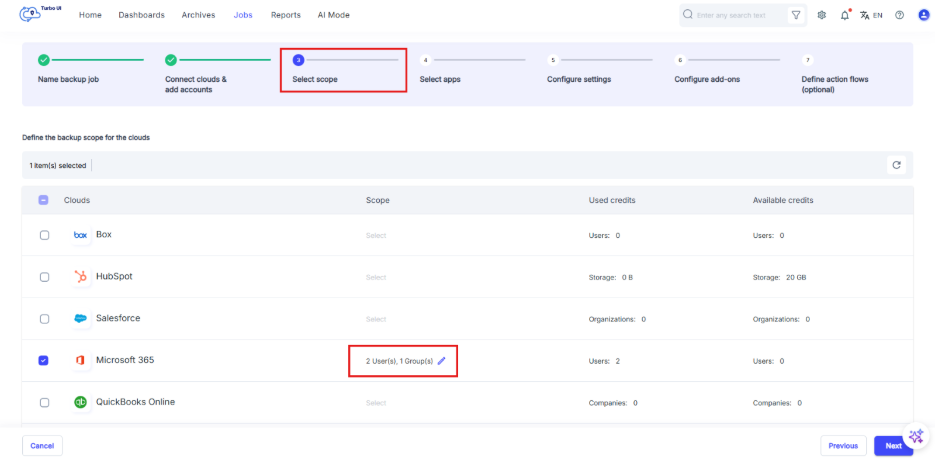The height and width of the screenshot is (463, 936).
Task: Open the EN language dropdown
Action: pyautogui.click(x=871, y=15)
